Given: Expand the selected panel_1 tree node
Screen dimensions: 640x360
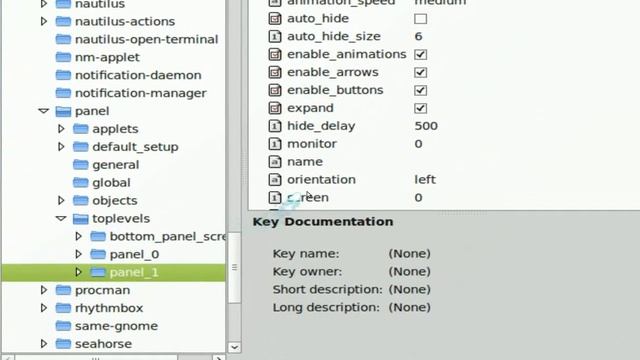Looking at the screenshot, I should [x=79, y=272].
